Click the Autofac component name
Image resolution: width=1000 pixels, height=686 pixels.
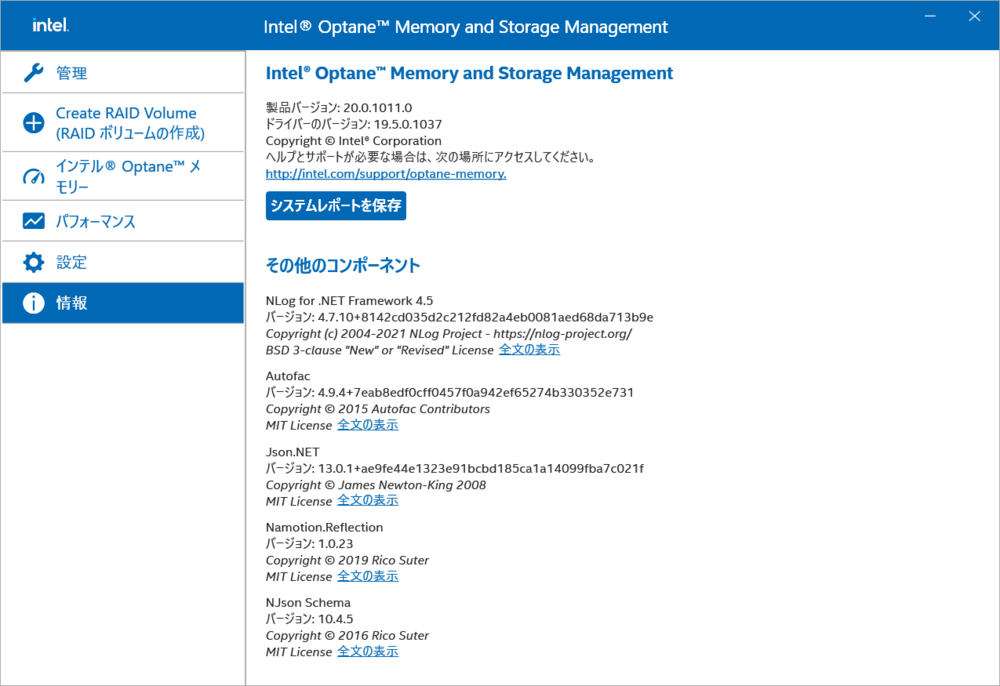coord(288,376)
